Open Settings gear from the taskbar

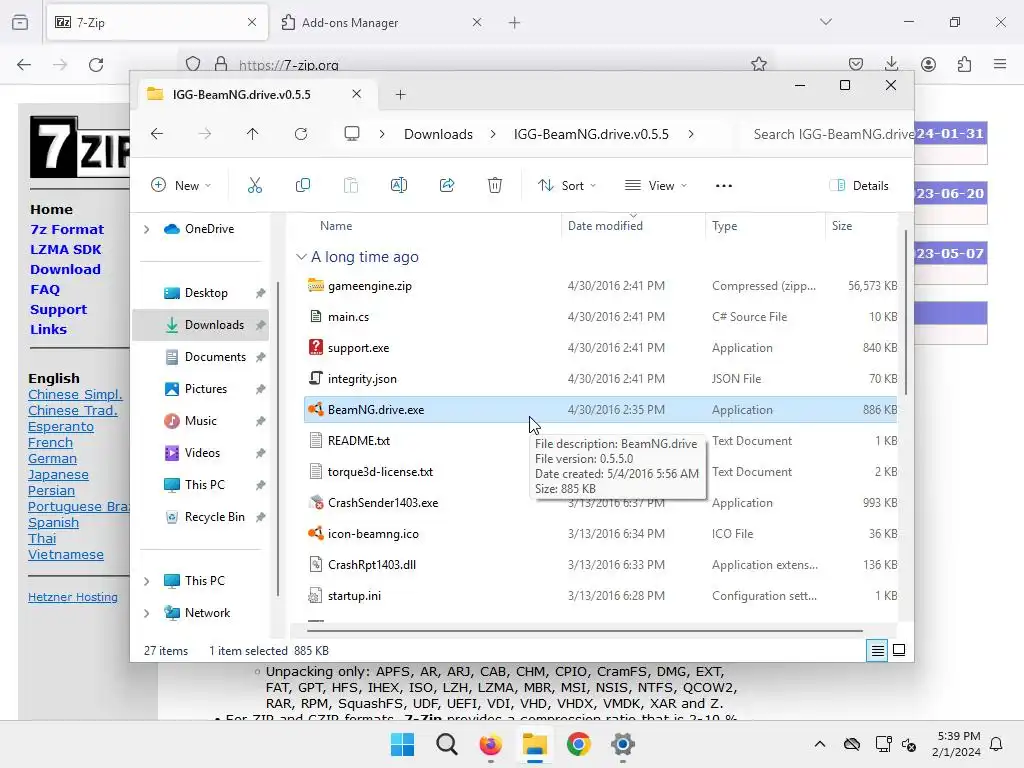tap(623, 744)
